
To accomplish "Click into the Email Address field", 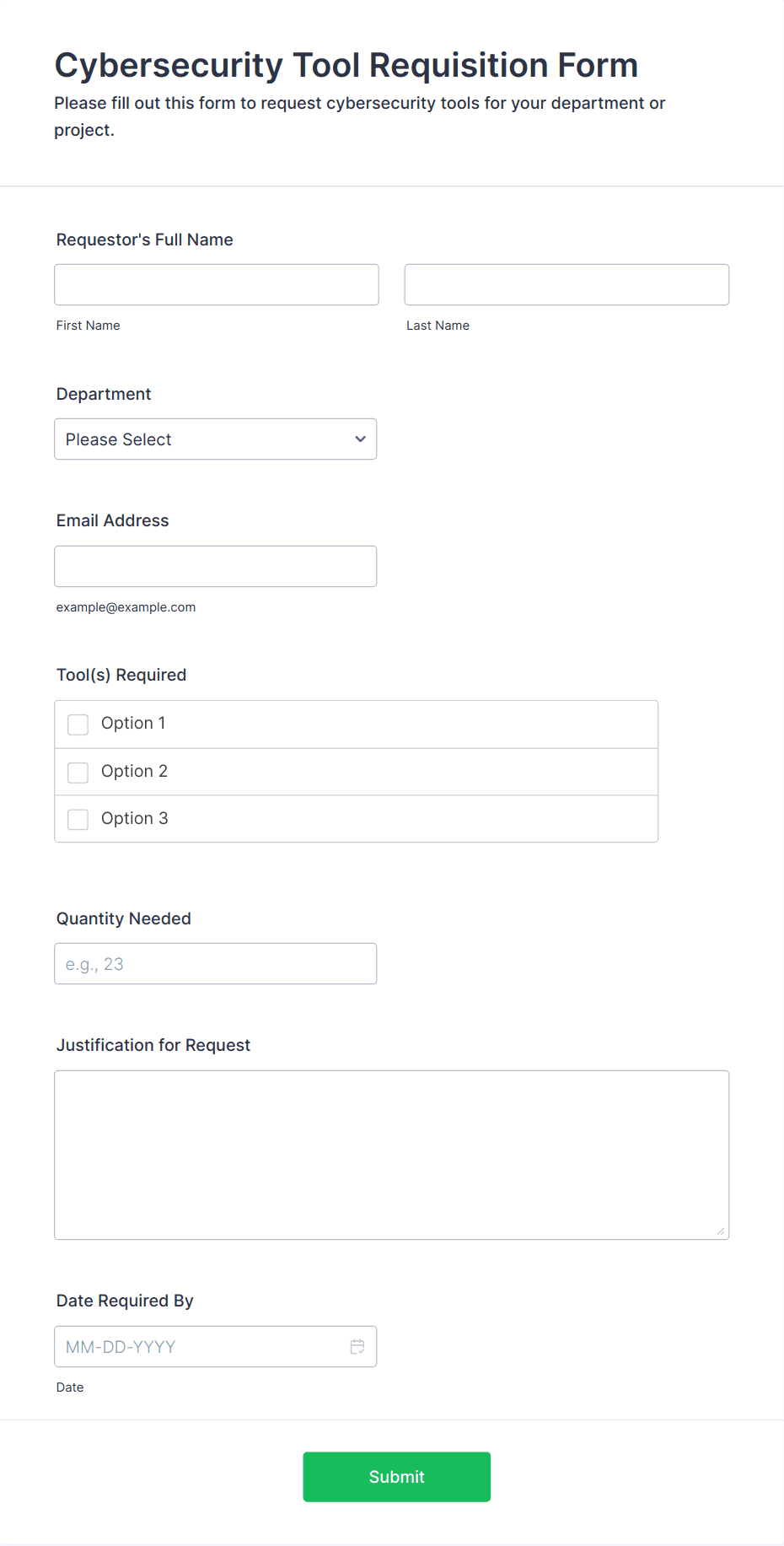I will (x=215, y=566).
